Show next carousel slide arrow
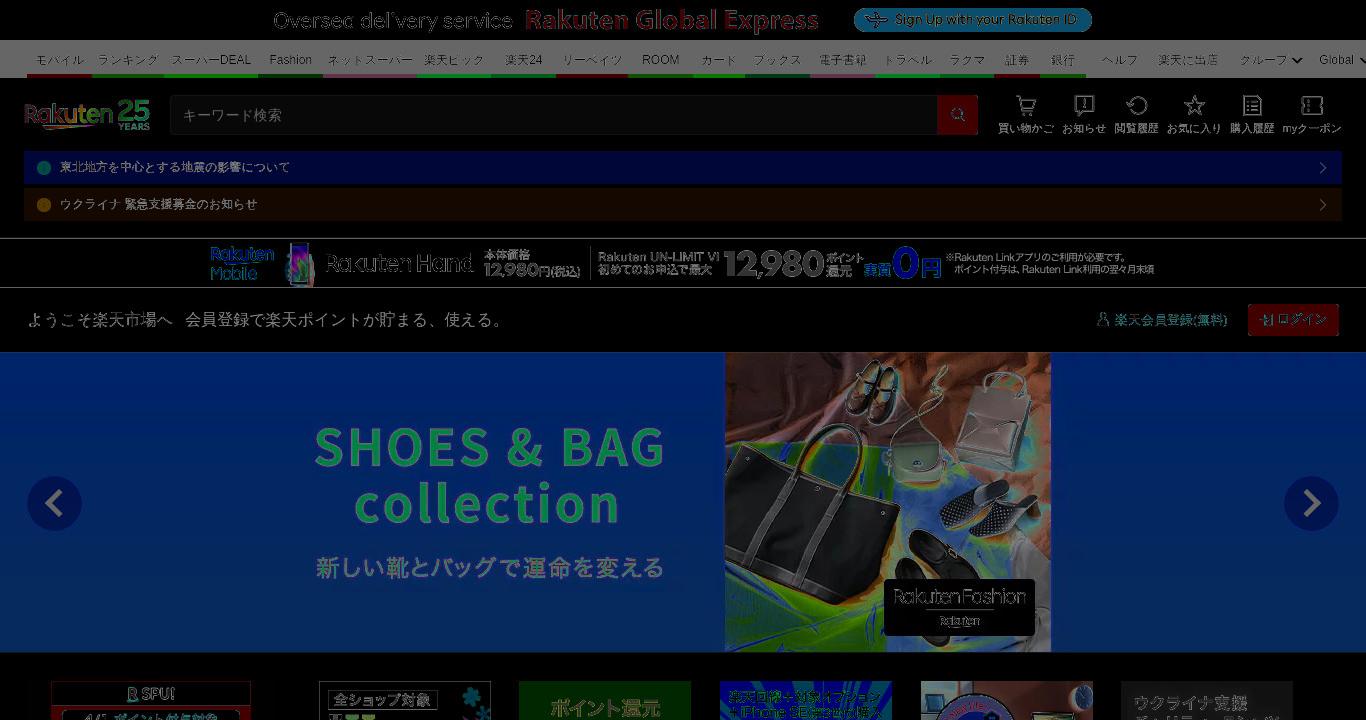The image size is (1366, 720). click(1311, 503)
